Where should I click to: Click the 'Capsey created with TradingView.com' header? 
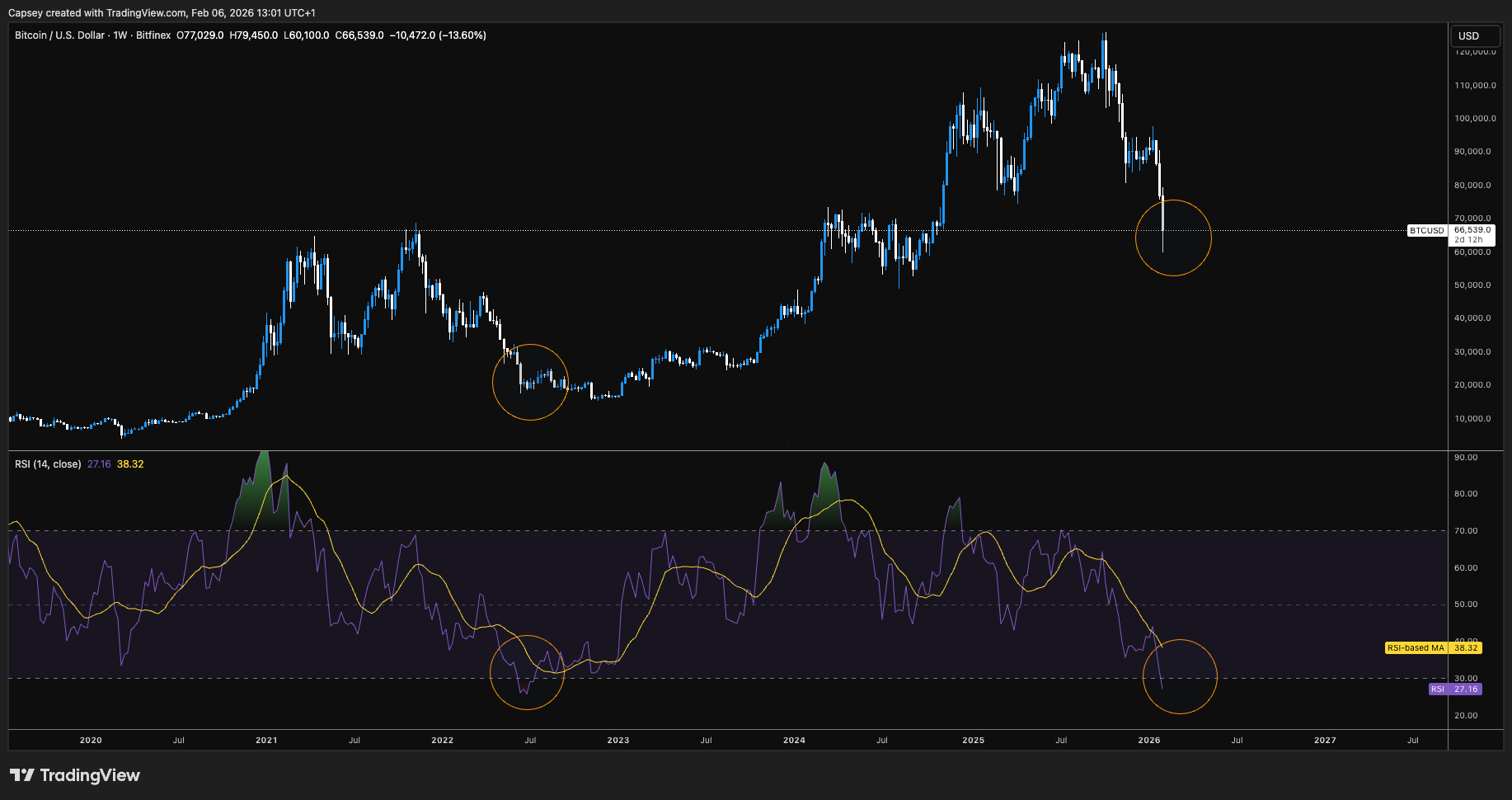pyautogui.click(x=162, y=12)
